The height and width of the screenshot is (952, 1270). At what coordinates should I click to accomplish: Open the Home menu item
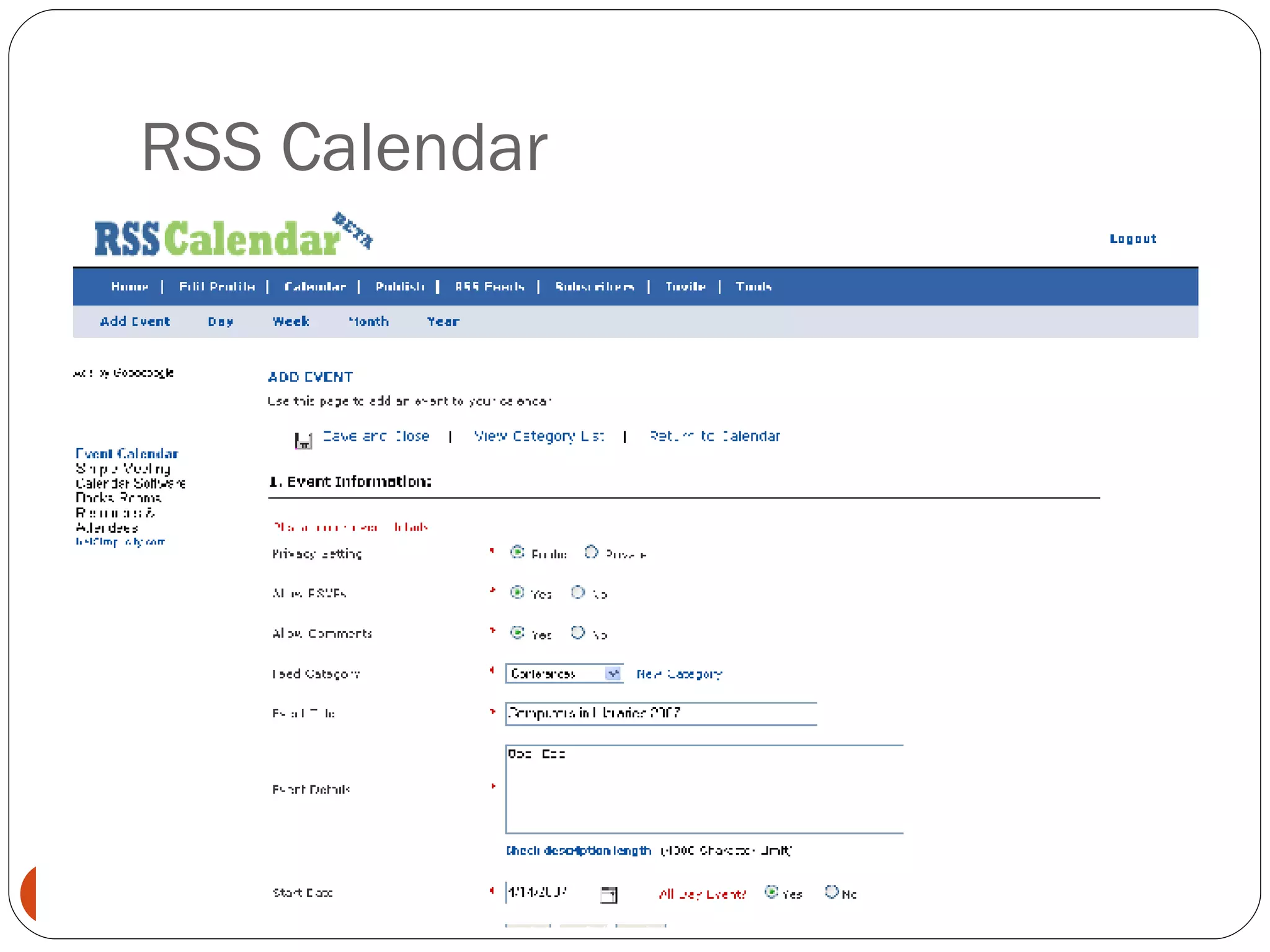(130, 286)
